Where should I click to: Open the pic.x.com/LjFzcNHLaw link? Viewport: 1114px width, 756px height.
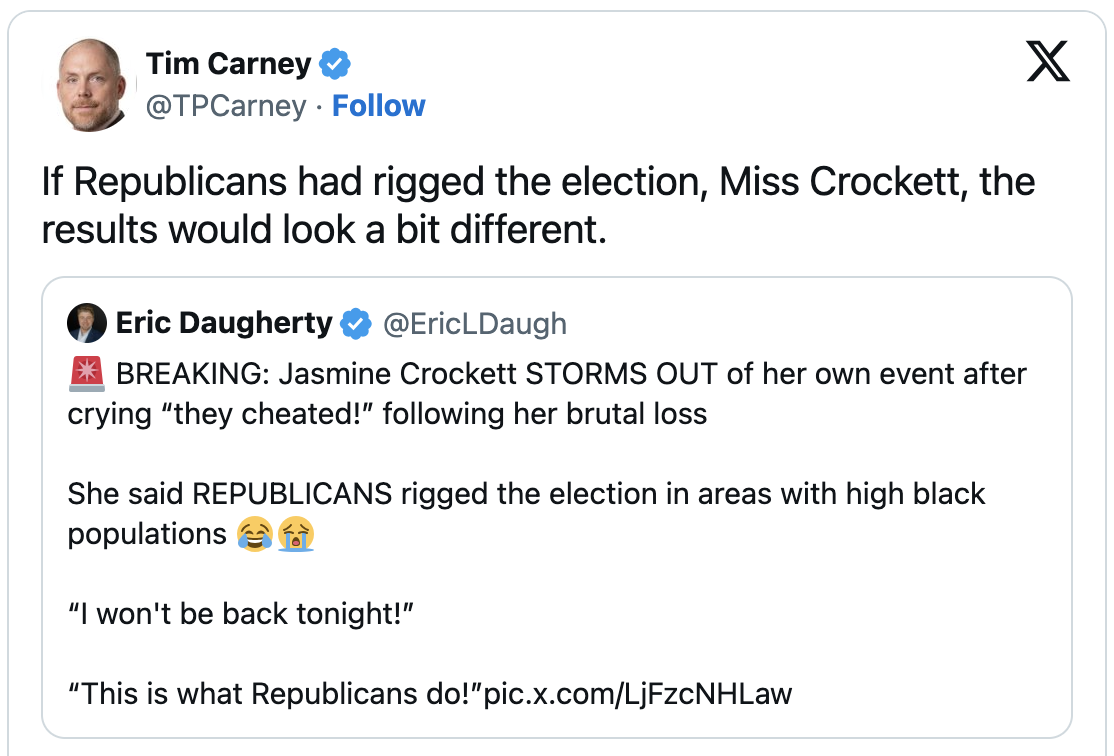[637, 693]
